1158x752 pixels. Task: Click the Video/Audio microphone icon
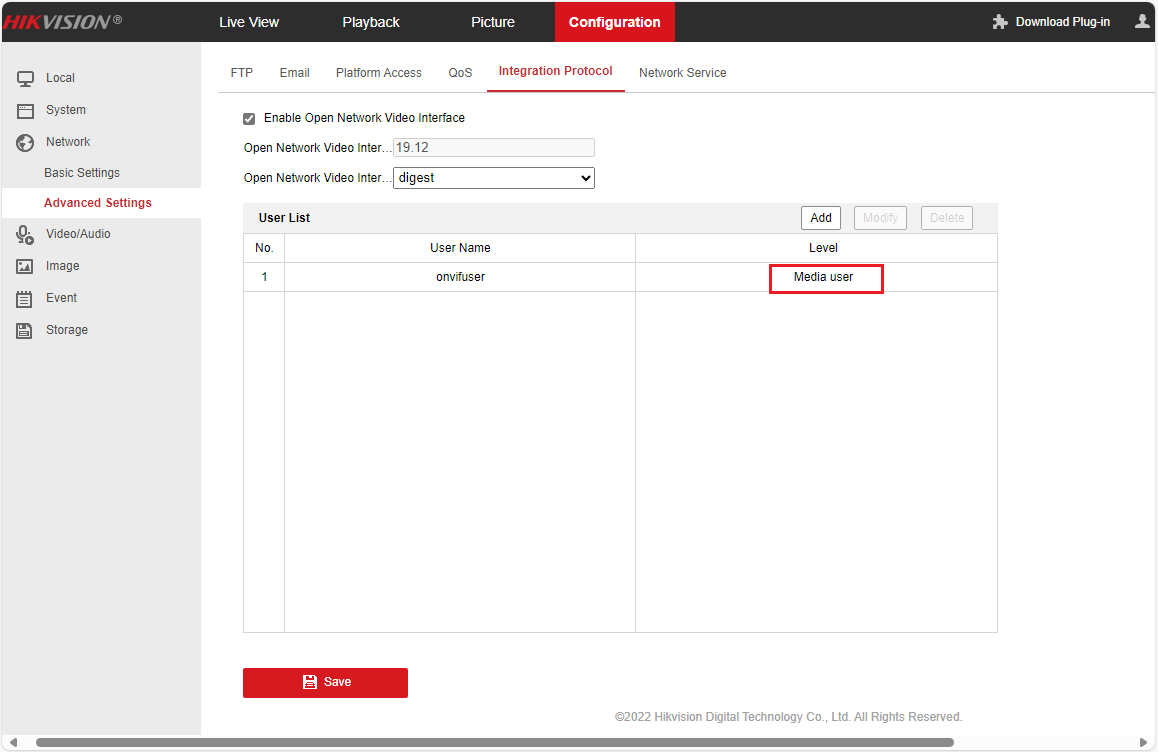pyautogui.click(x=25, y=234)
